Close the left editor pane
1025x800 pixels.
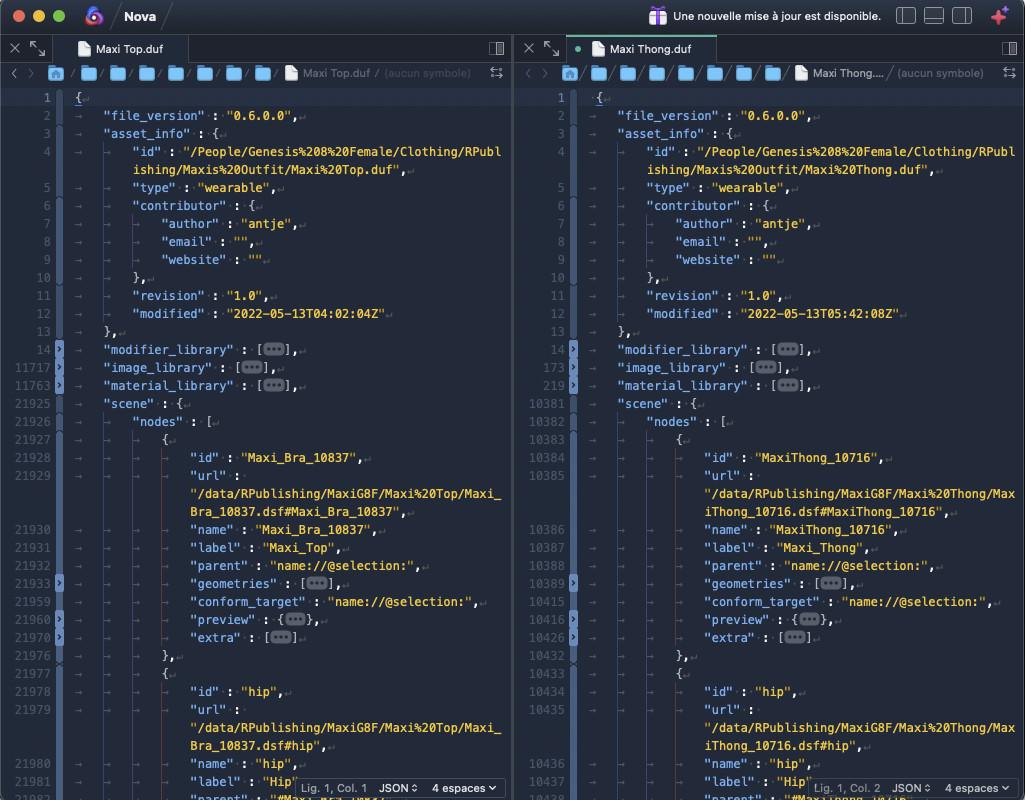click(14, 48)
